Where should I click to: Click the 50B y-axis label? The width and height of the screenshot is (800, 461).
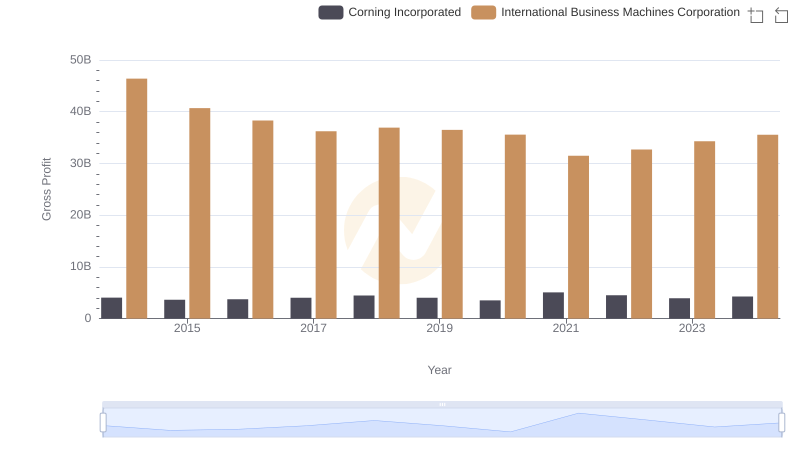[81, 60]
